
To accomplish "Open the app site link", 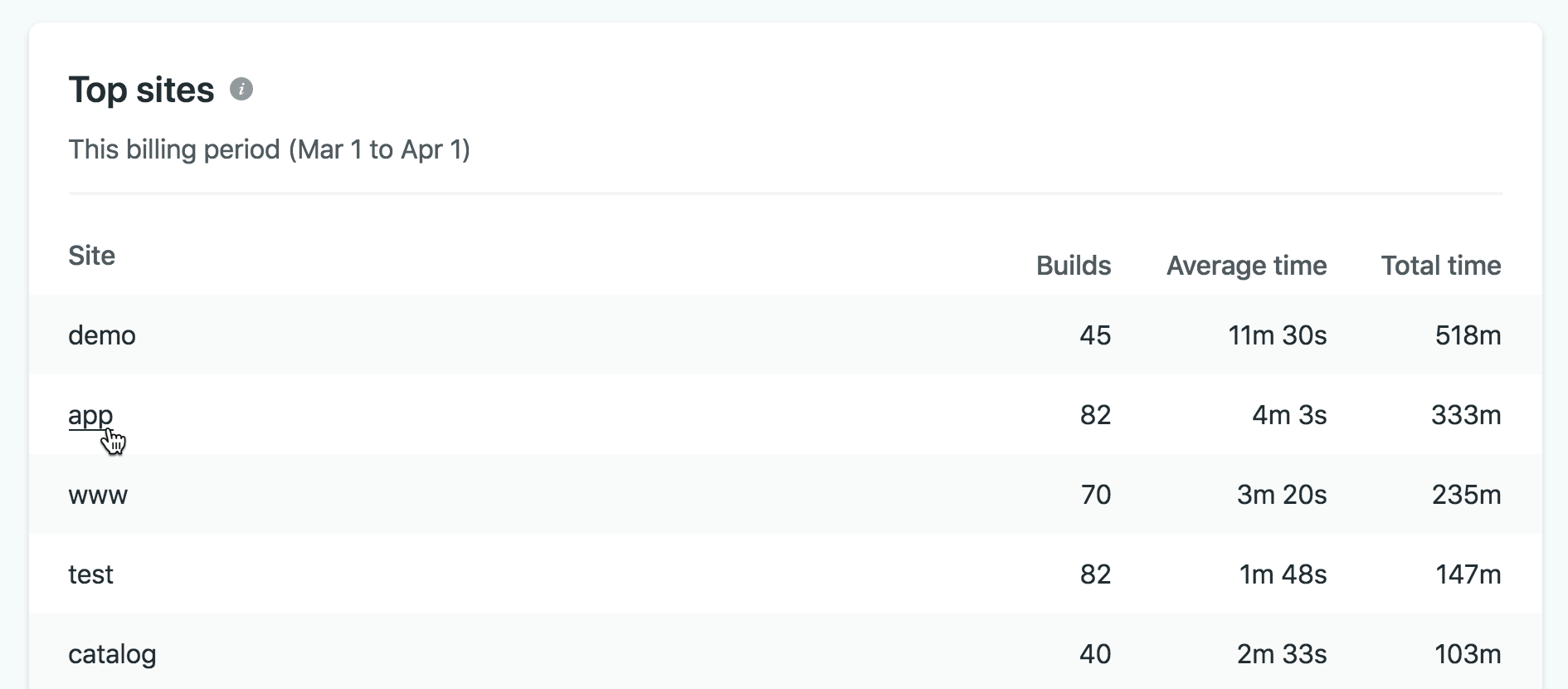I will click(90, 415).
